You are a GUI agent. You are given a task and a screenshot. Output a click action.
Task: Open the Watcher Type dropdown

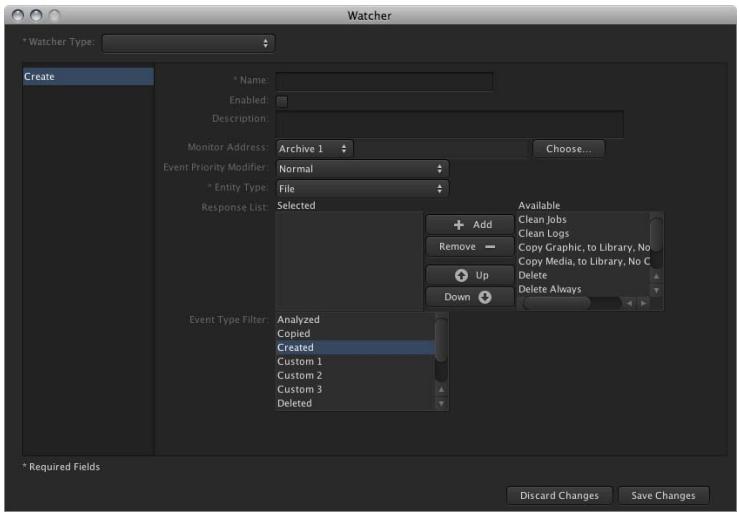(x=188, y=43)
